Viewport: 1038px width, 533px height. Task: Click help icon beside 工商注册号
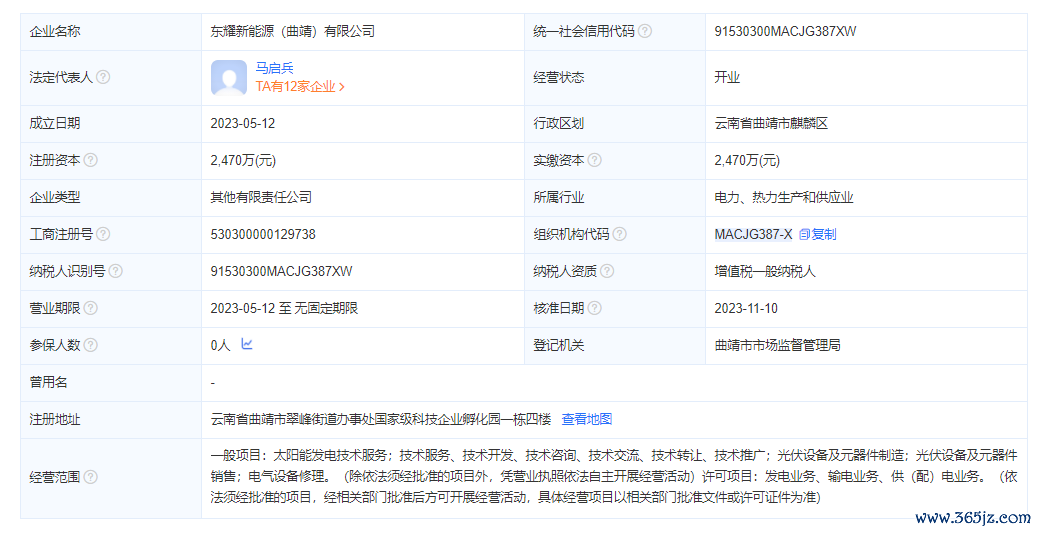pyautogui.click(x=103, y=234)
